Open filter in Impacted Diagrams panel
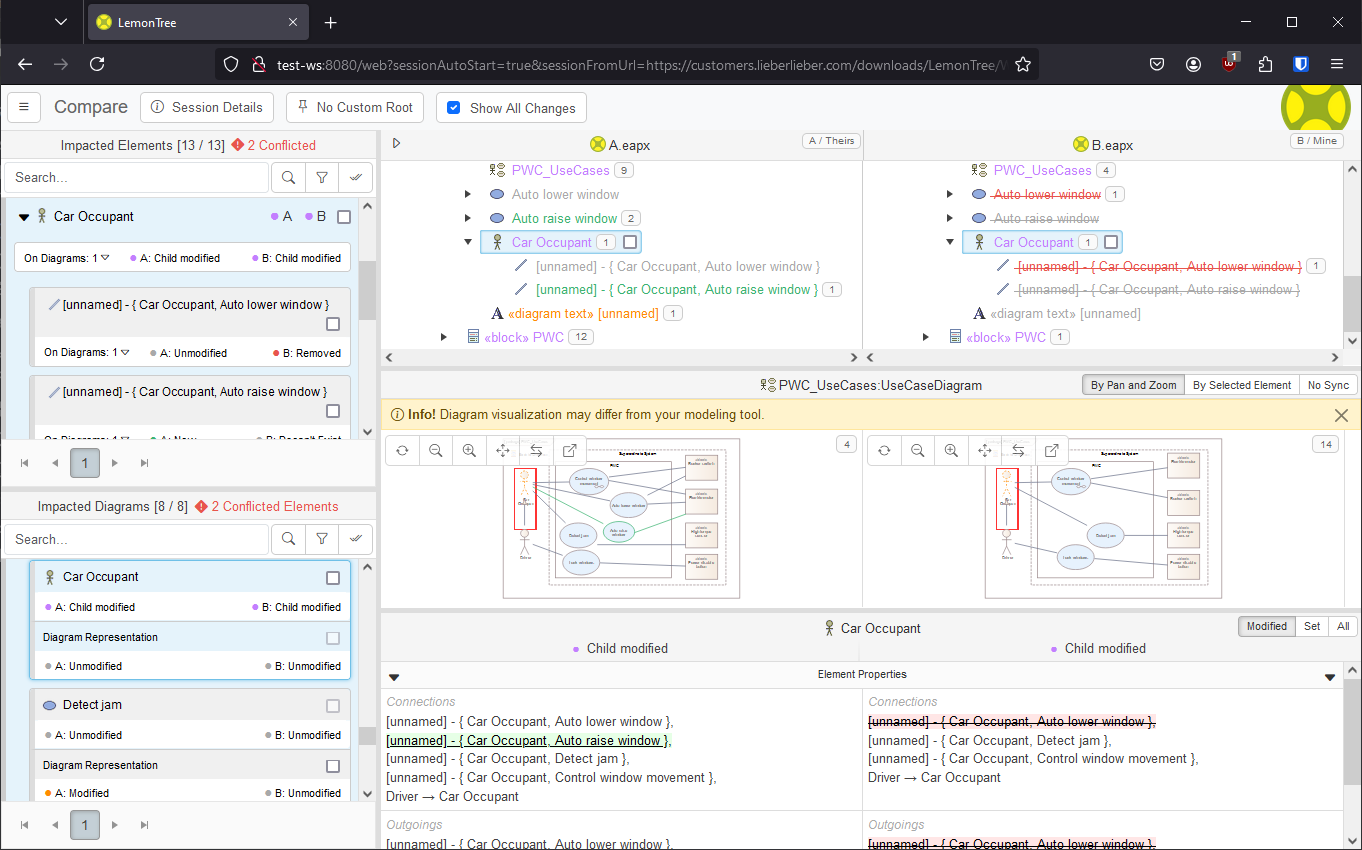The height and width of the screenshot is (850, 1362). tap(322, 539)
